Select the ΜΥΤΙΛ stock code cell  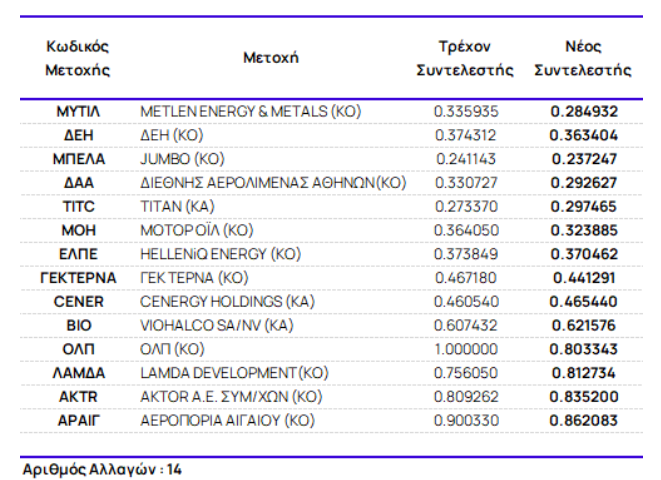pos(78,111)
